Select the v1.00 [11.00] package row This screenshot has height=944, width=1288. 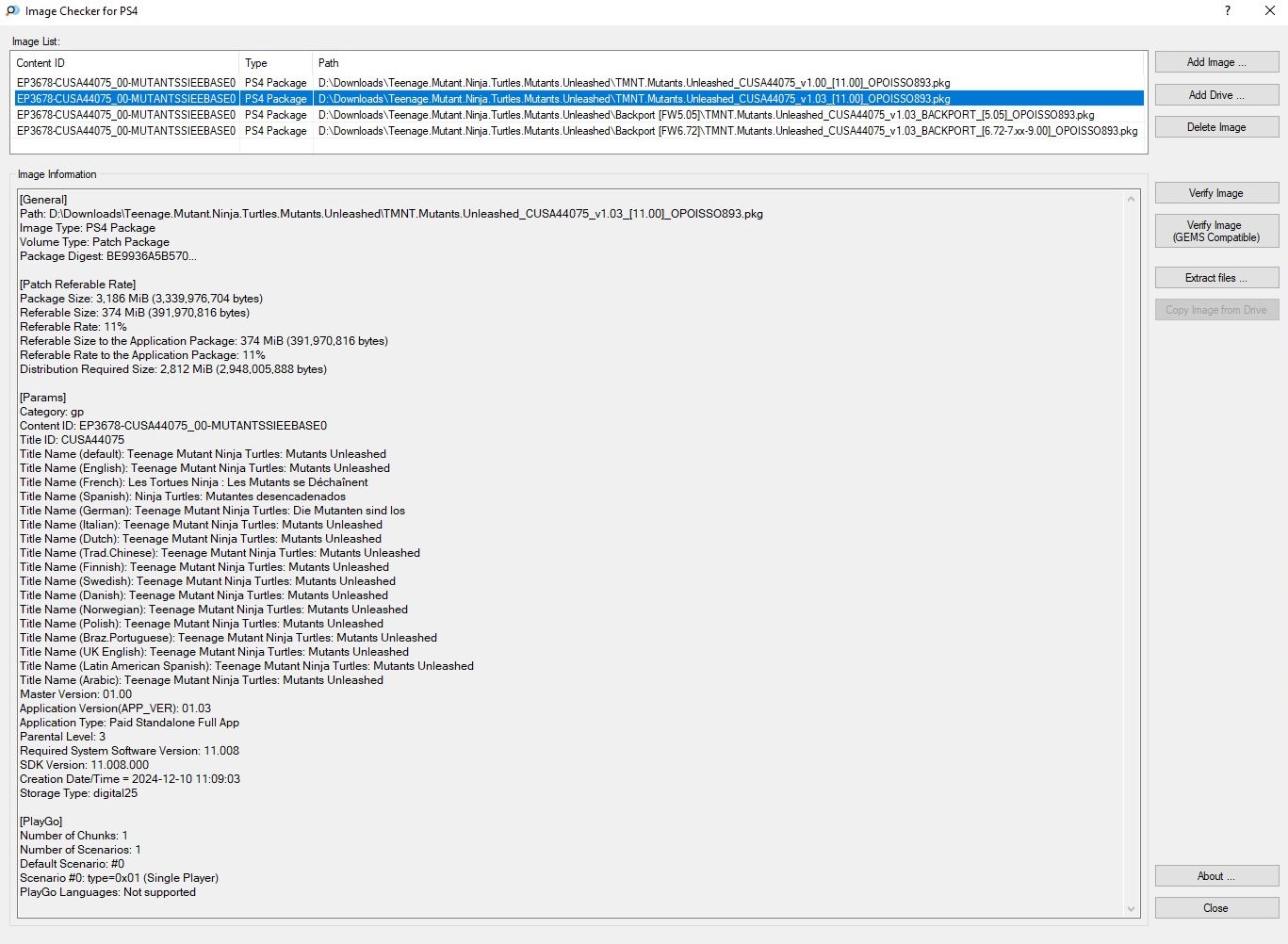pyautogui.click(x=579, y=83)
